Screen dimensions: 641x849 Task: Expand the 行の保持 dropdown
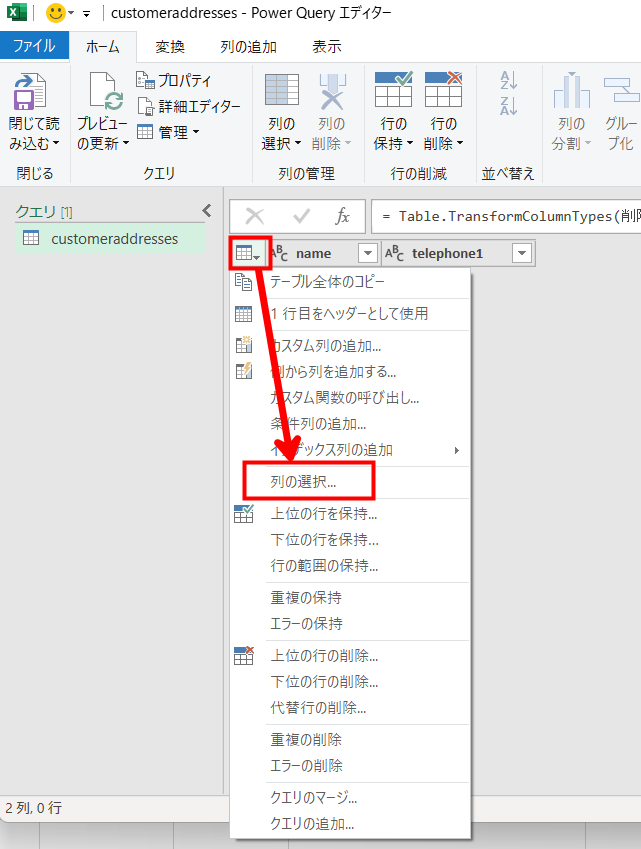pyautogui.click(x=410, y=144)
